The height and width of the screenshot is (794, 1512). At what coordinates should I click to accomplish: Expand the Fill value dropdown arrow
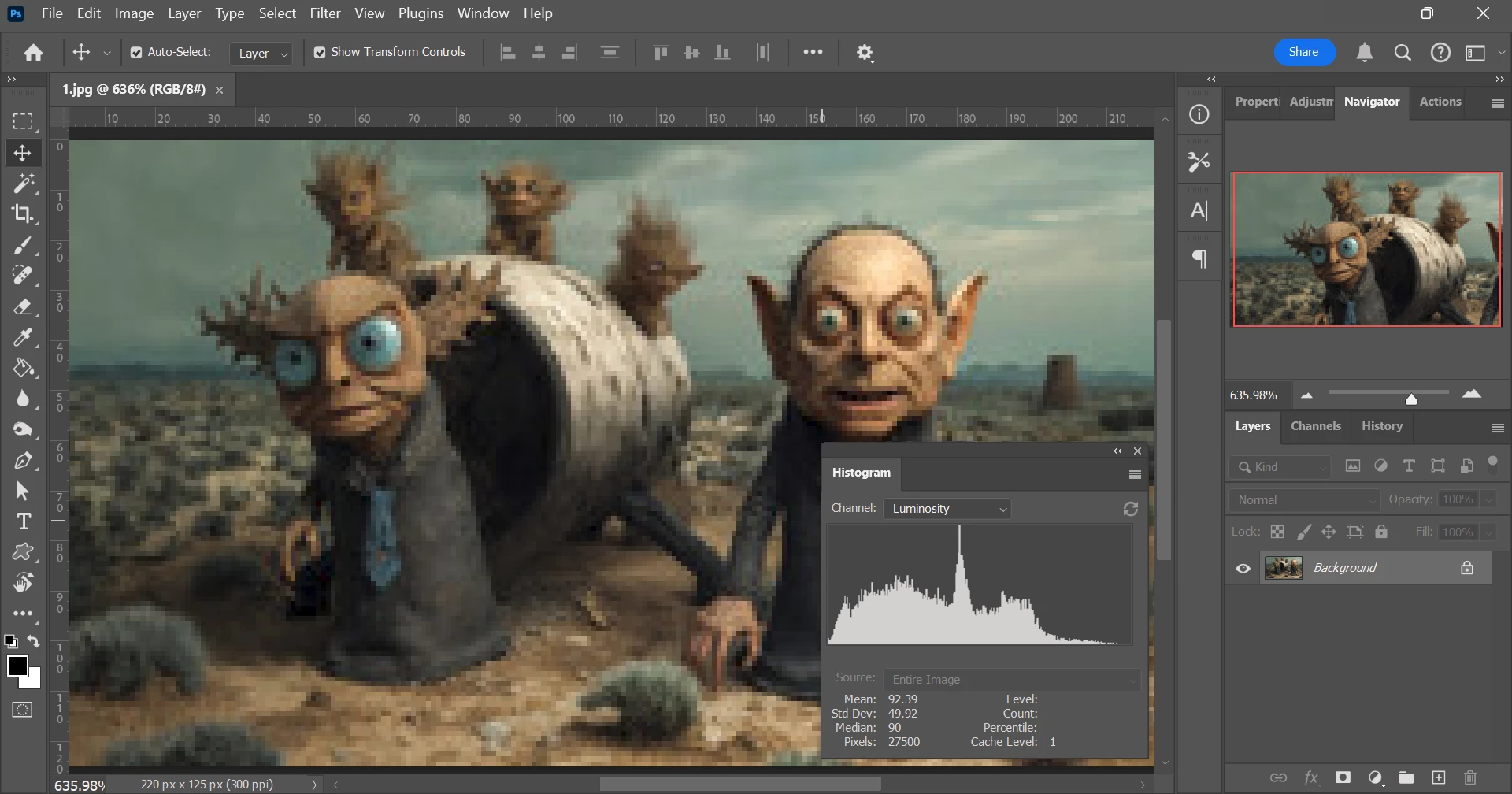(1488, 532)
